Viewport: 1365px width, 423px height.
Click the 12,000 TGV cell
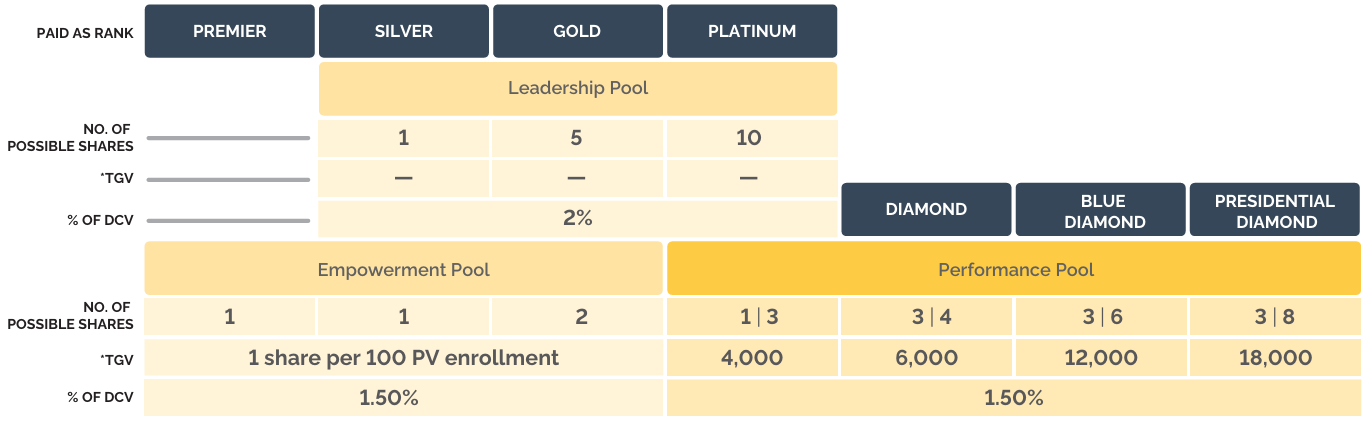[1100, 357]
